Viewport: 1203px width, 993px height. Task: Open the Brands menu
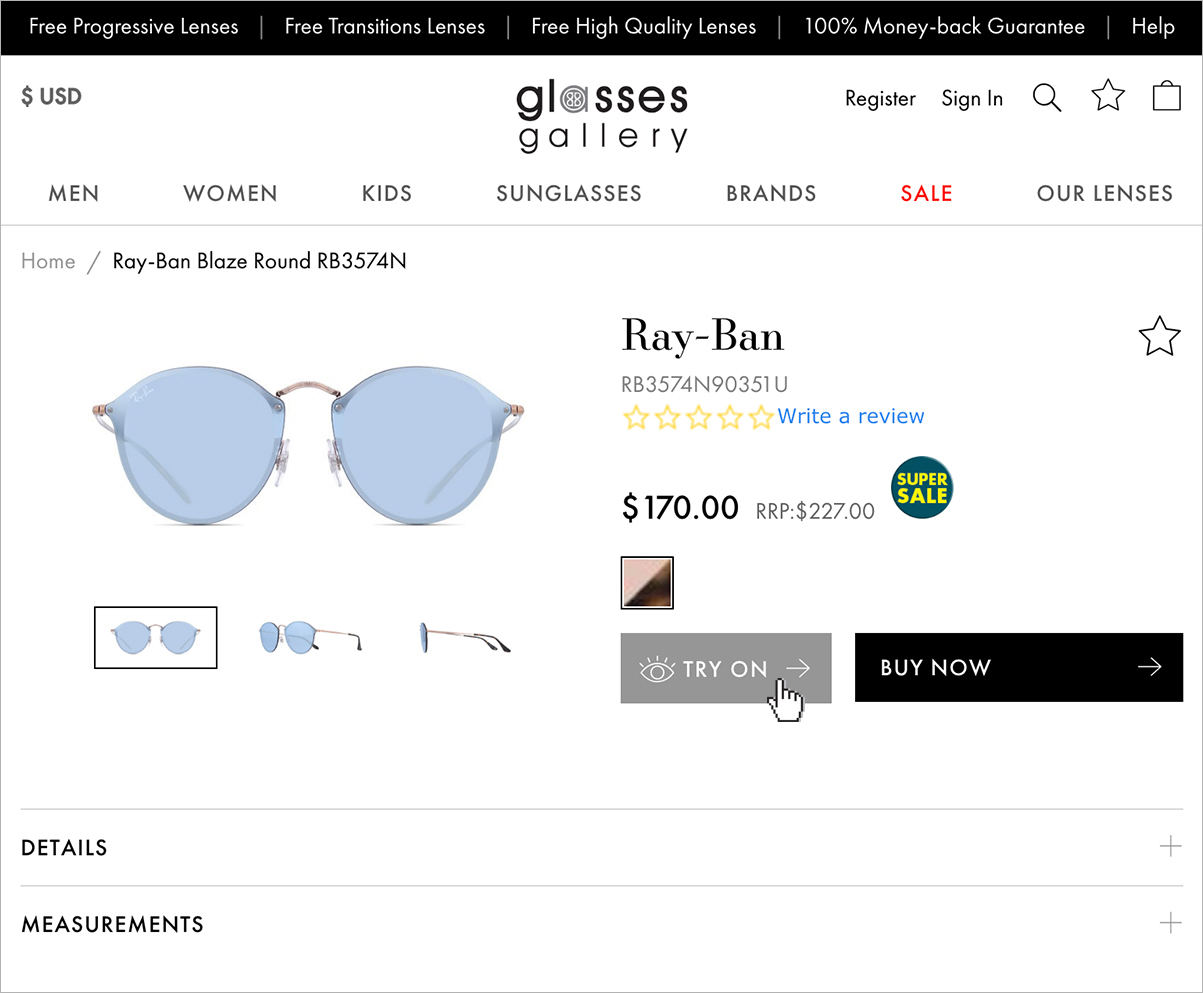pyautogui.click(x=771, y=193)
